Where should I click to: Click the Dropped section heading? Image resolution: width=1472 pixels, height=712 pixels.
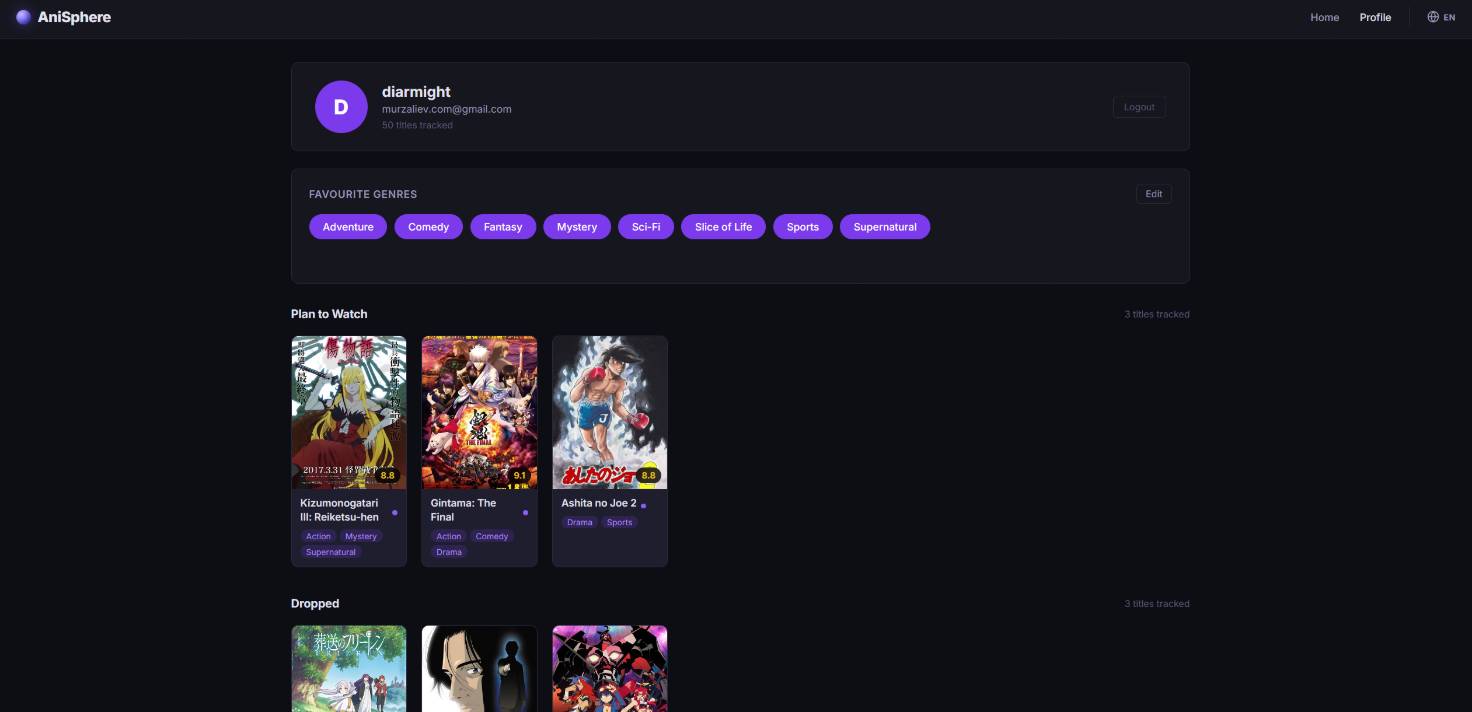click(315, 604)
